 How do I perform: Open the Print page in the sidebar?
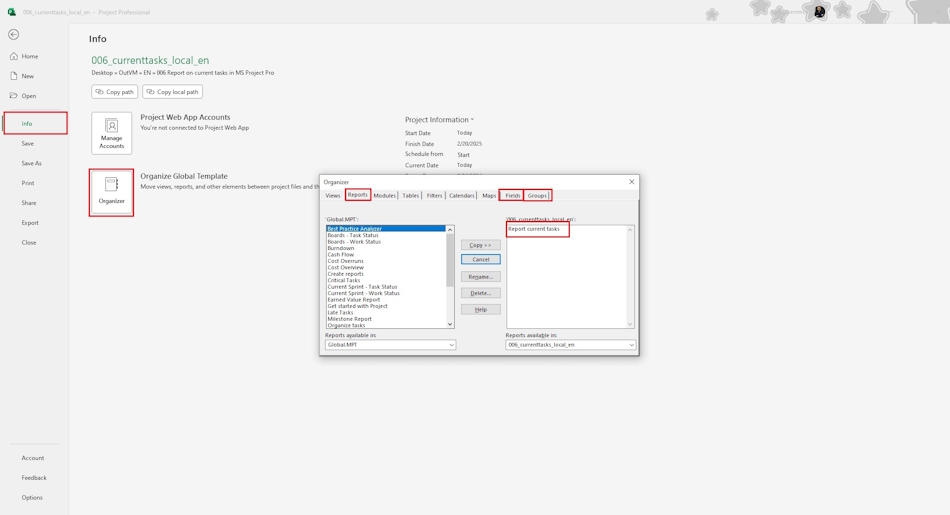click(28, 183)
